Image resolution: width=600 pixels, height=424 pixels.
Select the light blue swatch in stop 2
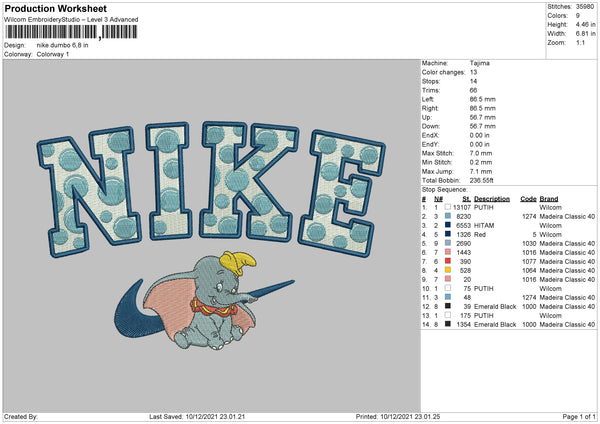tap(448, 216)
